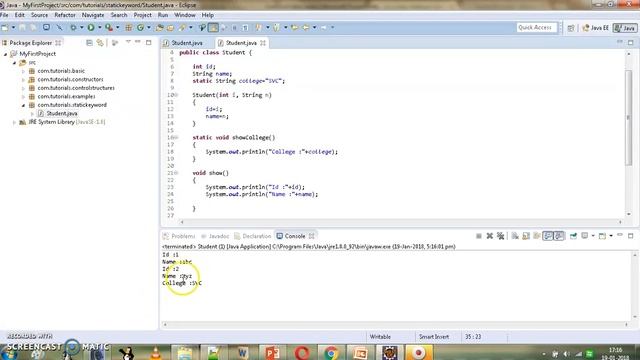
Task: Click the Clear Console icon
Action: point(515,236)
